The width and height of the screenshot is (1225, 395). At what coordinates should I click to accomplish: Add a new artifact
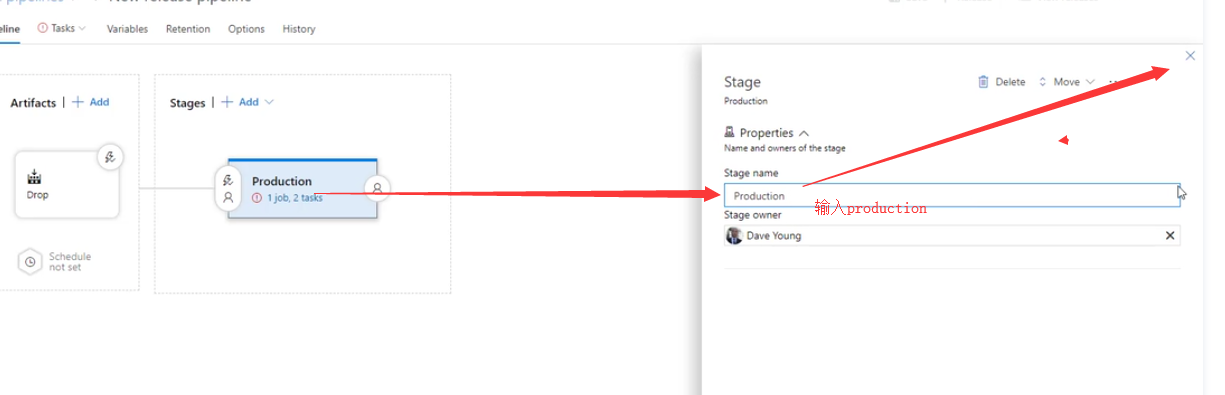91,102
